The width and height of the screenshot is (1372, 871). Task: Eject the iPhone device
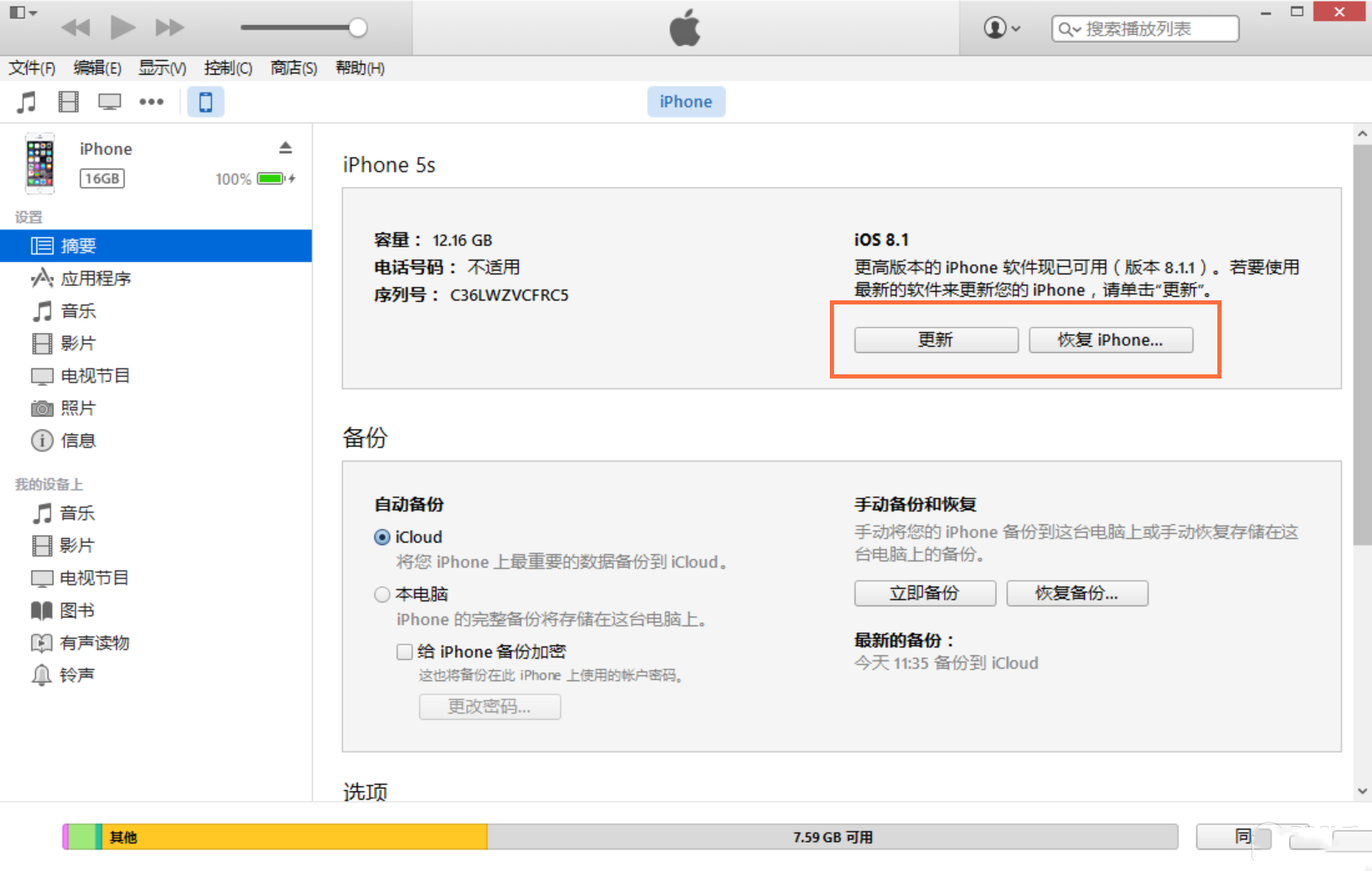point(285,148)
